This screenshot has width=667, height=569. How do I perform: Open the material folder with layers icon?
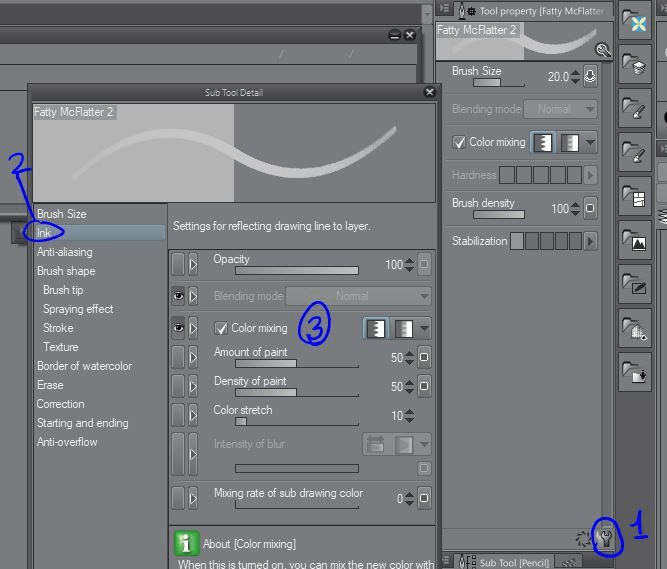pos(634,65)
